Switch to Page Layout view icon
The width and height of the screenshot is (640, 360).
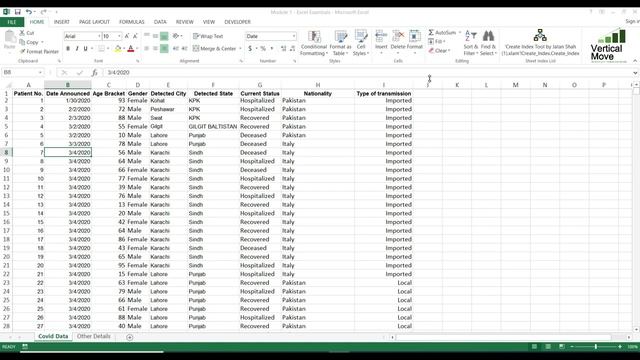point(548,347)
